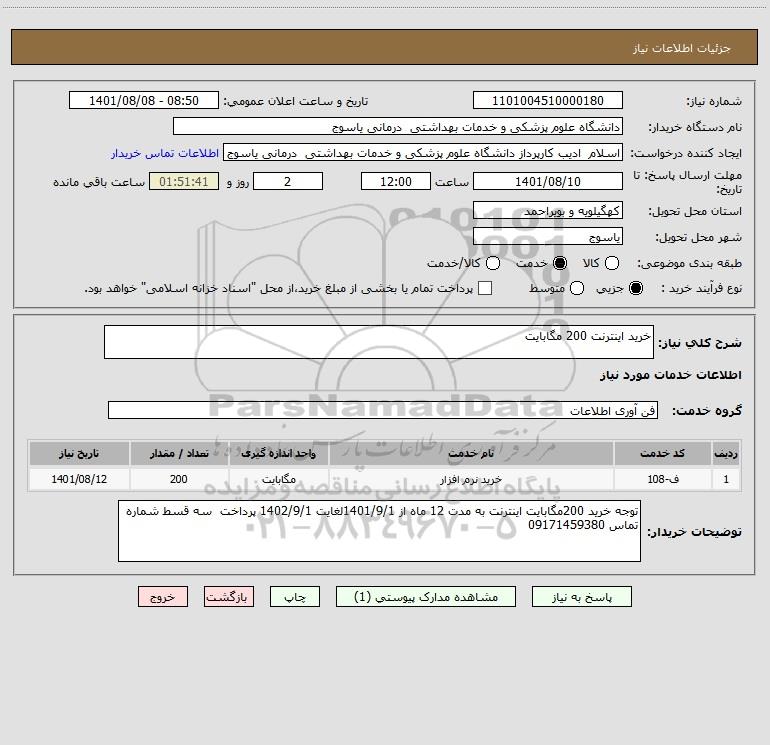The height and width of the screenshot is (745, 770).
Task: Click the heading اطلاعات خدمات مورد نیاز
Action: tap(670, 375)
